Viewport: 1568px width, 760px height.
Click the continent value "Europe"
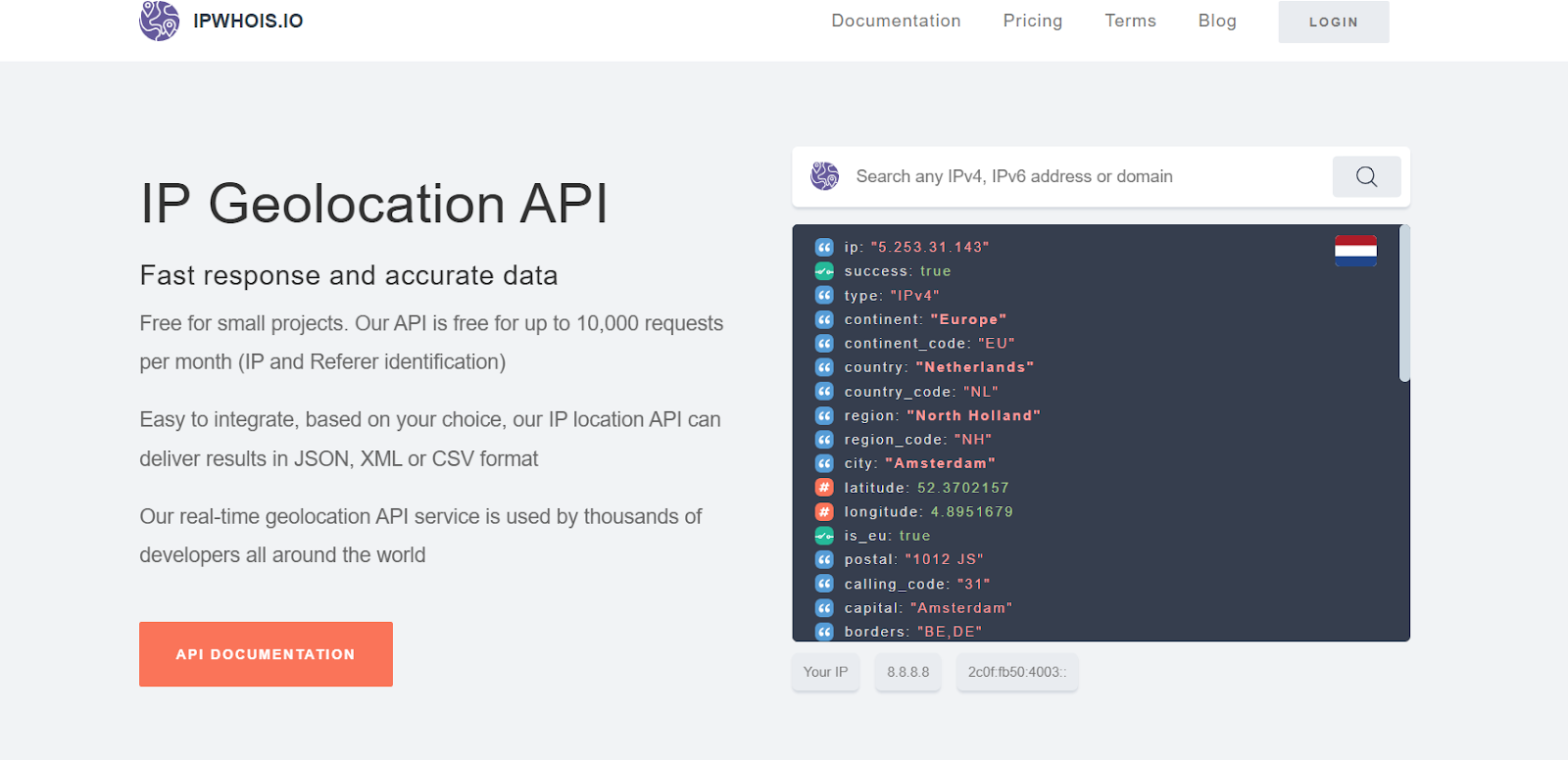(x=968, y=319)
